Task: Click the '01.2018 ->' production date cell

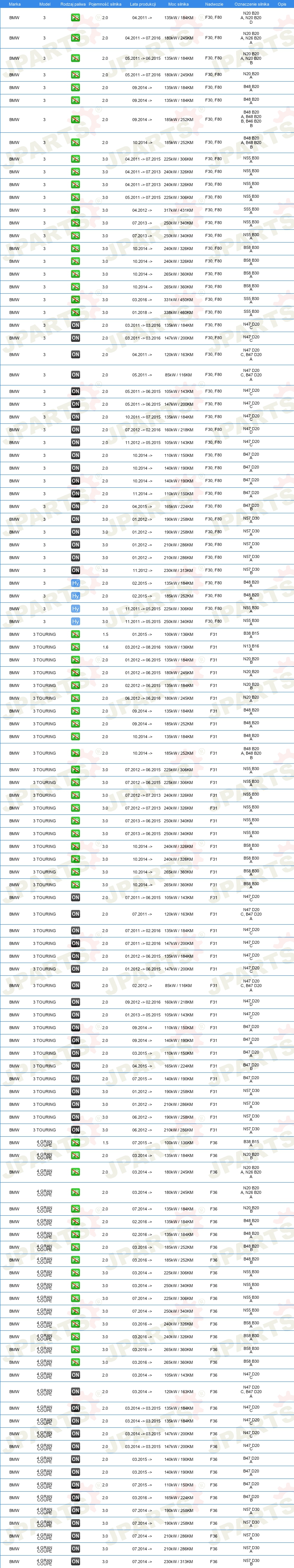Action: click(142, 312)
